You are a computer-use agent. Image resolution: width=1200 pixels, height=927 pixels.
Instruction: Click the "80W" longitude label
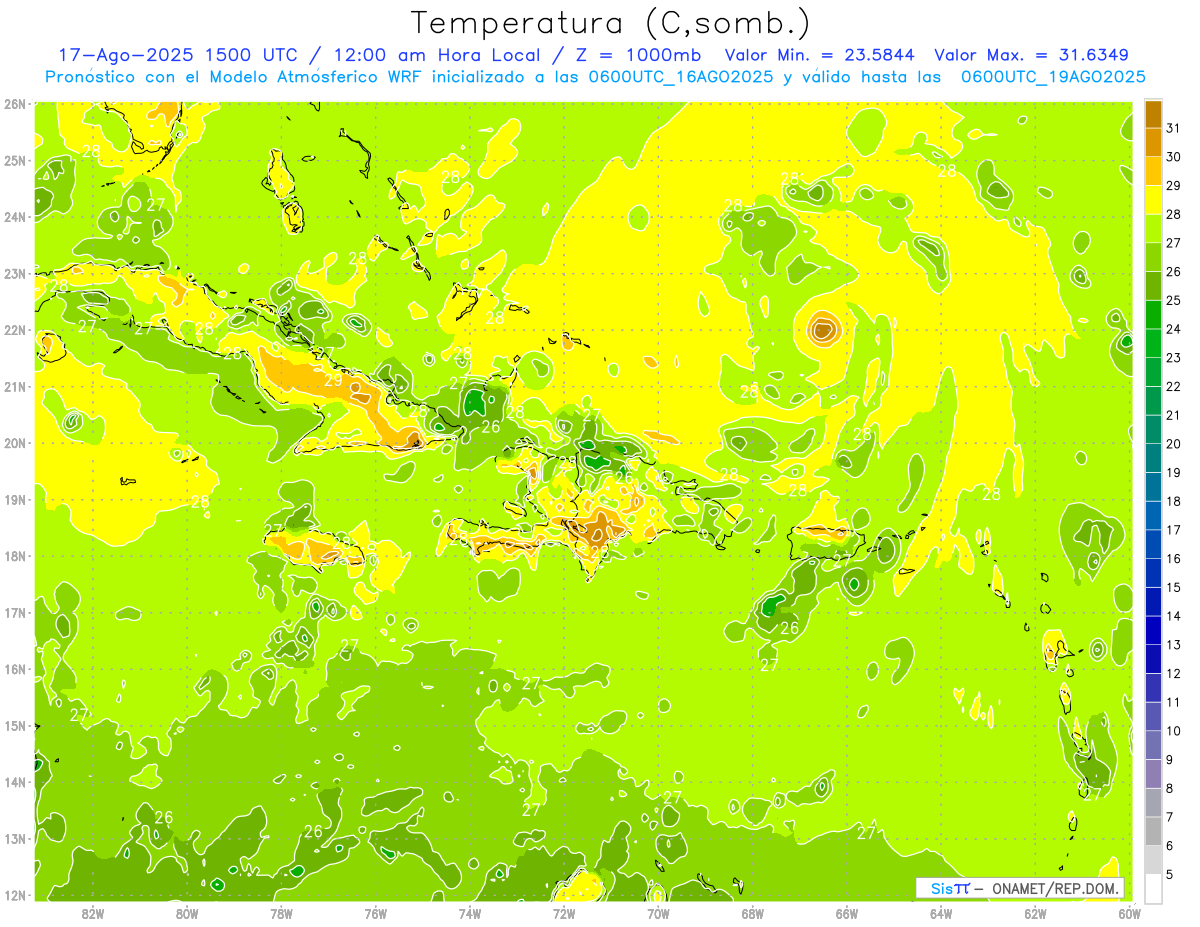[187, 913]
